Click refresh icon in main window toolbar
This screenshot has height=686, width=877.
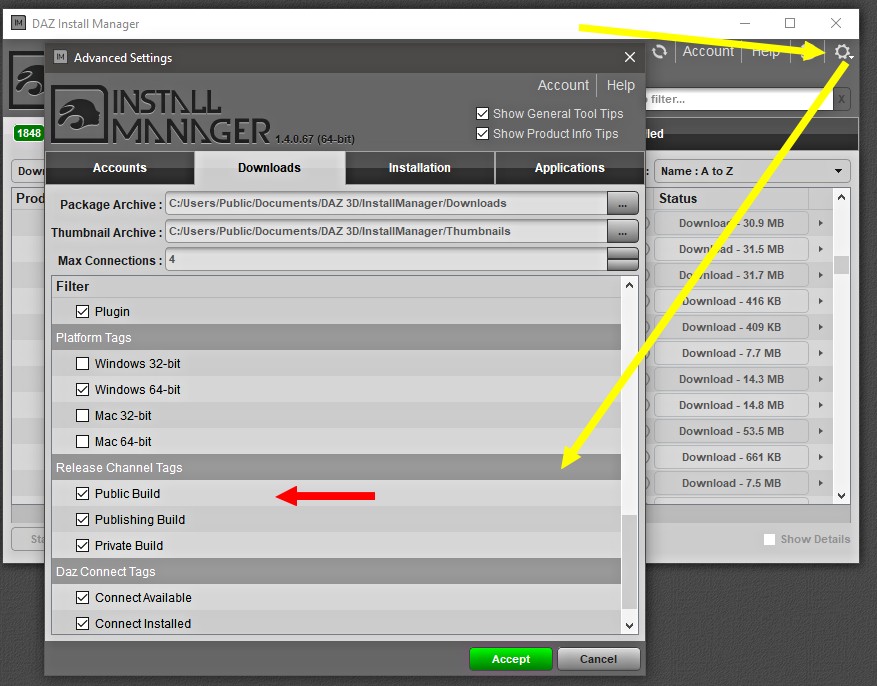[x=659, y=51]
